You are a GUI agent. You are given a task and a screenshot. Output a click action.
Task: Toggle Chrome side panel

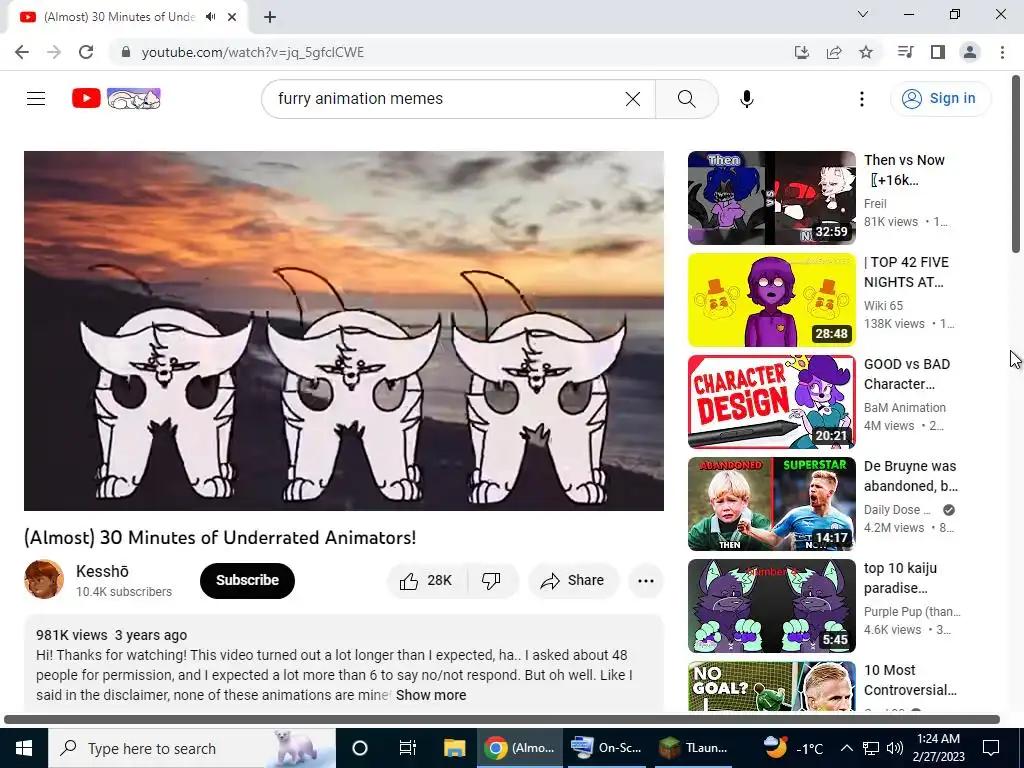click(938, 52)
